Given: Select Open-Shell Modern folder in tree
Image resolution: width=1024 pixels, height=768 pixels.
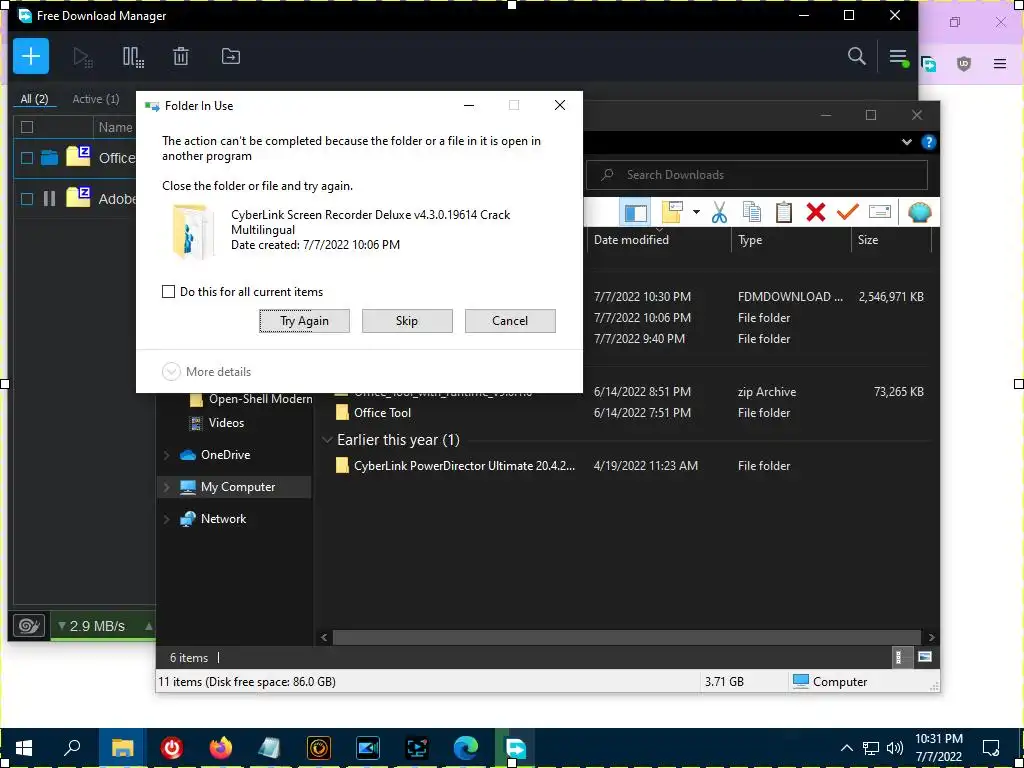Looking at the screenshot, I should (x=251, y=399).
